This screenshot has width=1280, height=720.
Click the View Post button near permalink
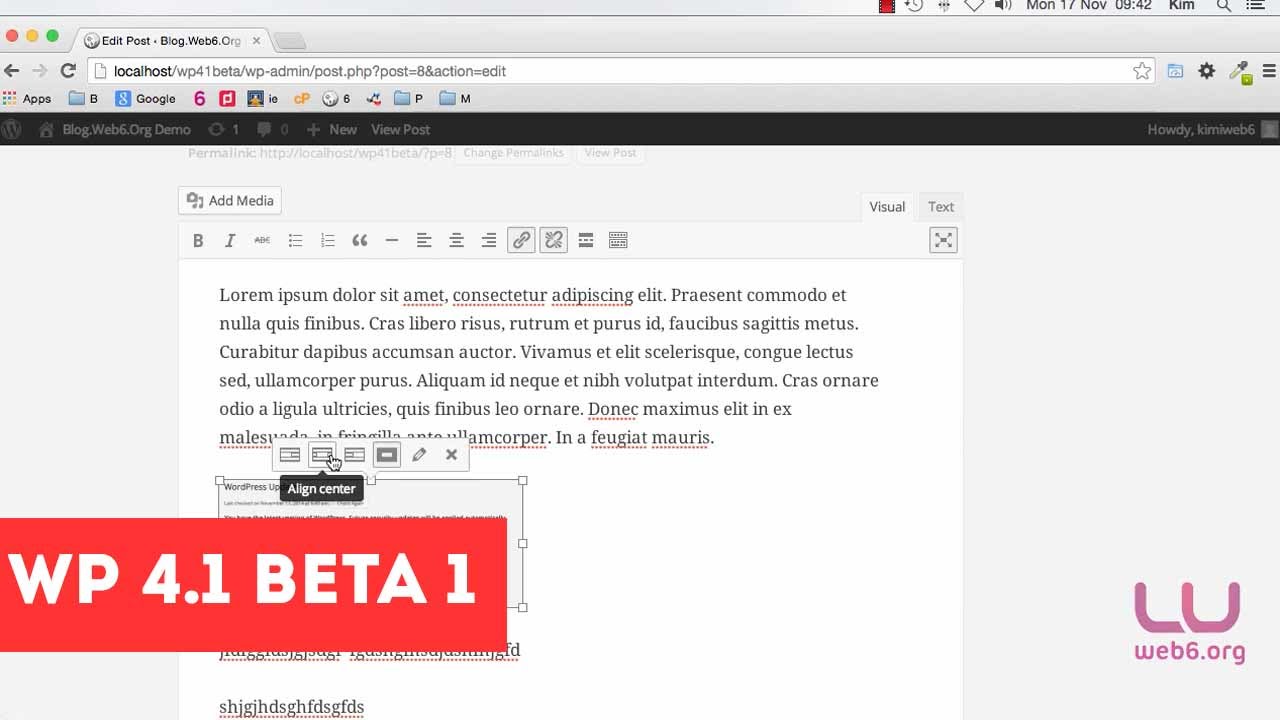click(x=610, y=153)
